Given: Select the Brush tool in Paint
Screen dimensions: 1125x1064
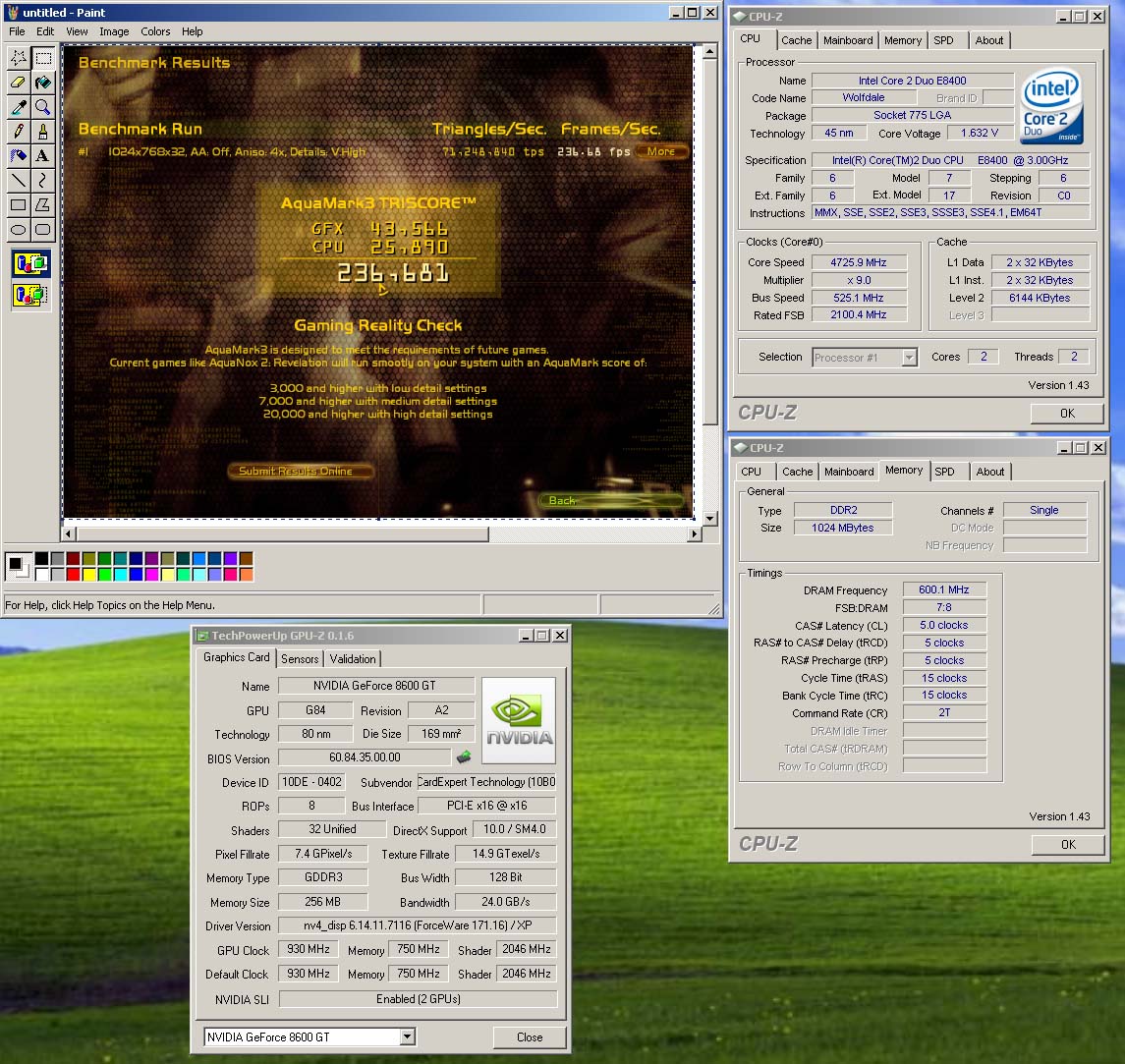Looking at the screenshot, I should (43, 132).
